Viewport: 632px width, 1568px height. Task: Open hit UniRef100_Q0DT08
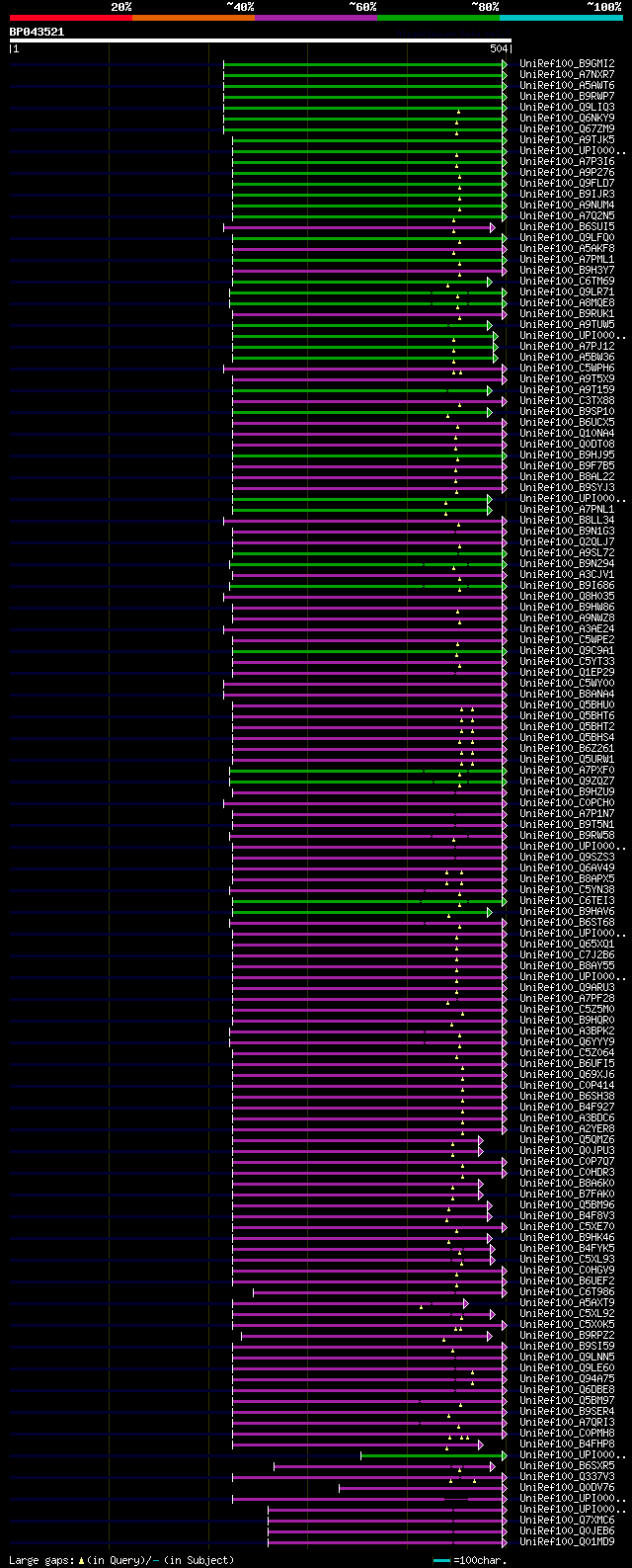point(567,444)
